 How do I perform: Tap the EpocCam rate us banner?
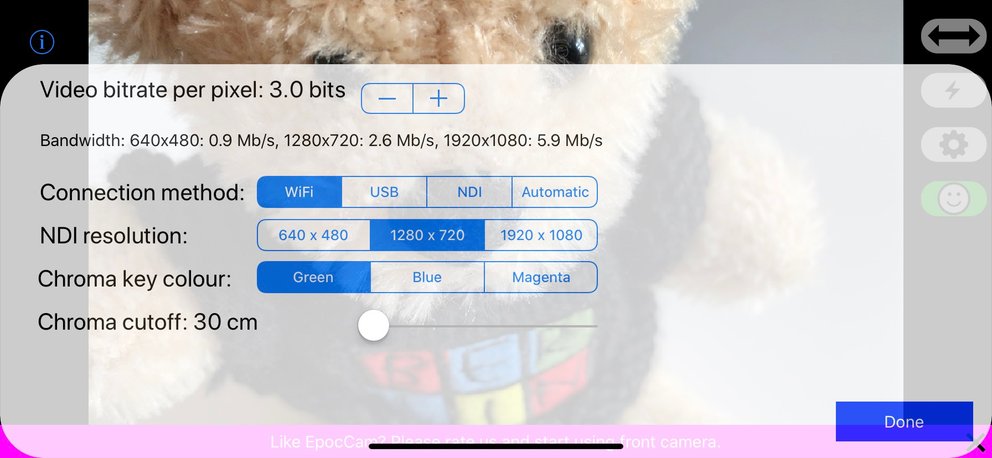coord(495,442)
